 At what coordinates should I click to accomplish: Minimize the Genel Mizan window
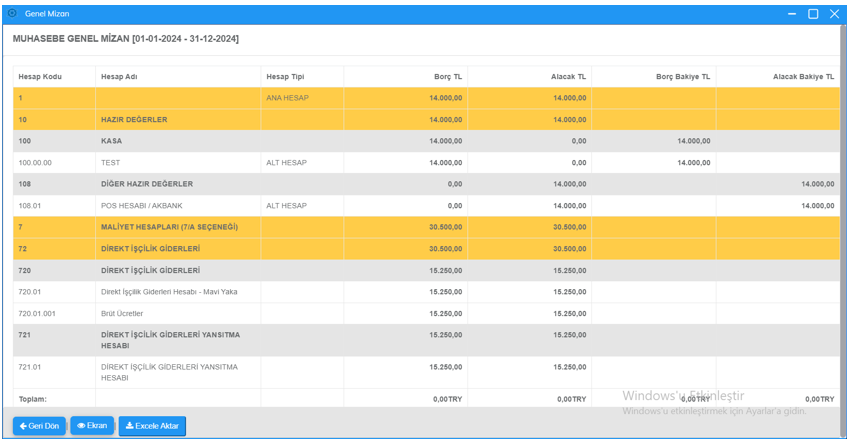[x=792, y=14]
